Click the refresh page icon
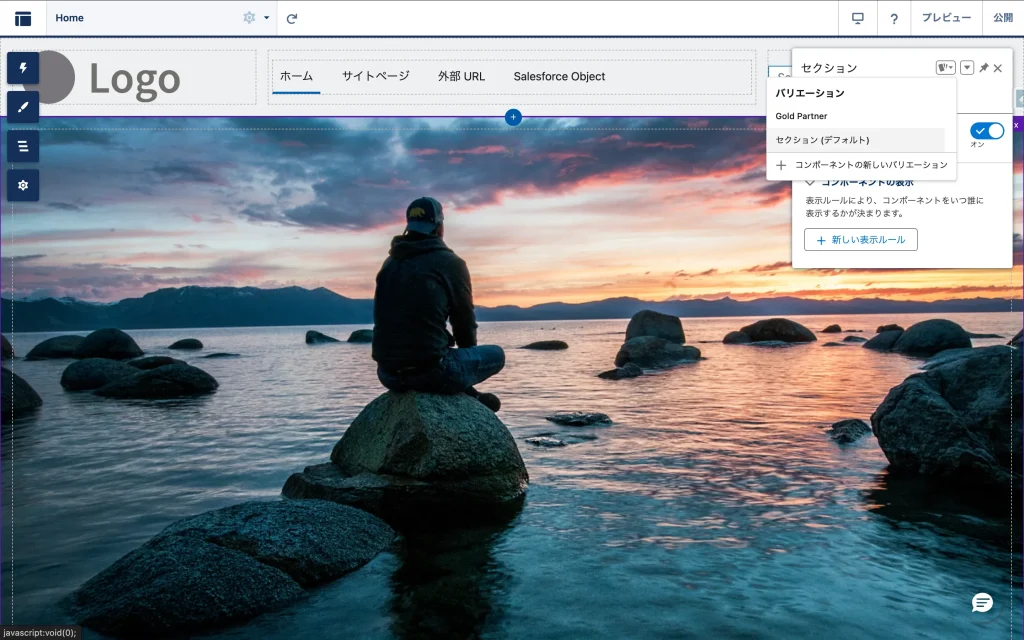1024x640 pixels. click(292, 18)
